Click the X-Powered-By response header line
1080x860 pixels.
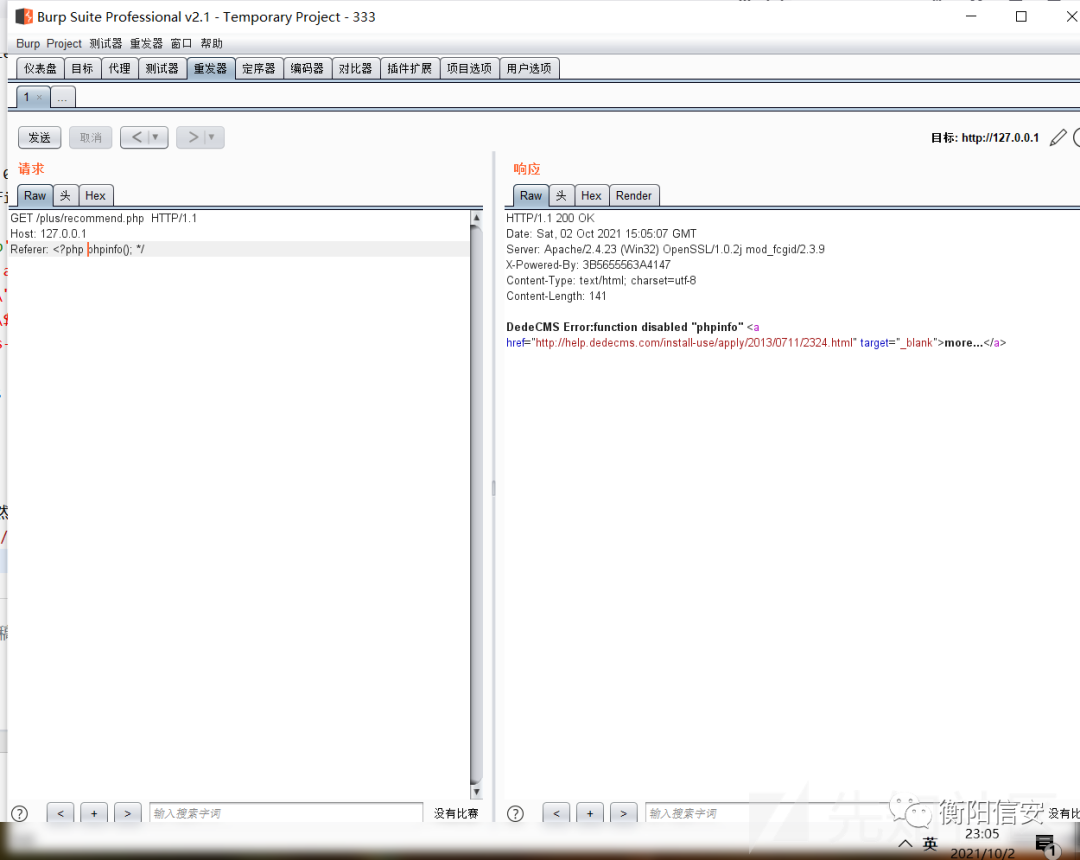pos(588,265)
